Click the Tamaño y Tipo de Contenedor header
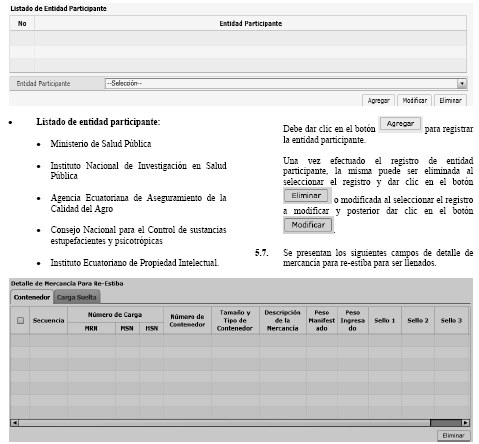Image resolution: width=479 pixels, height=444 pixels. pyautogui.click(x=235, y=321)
